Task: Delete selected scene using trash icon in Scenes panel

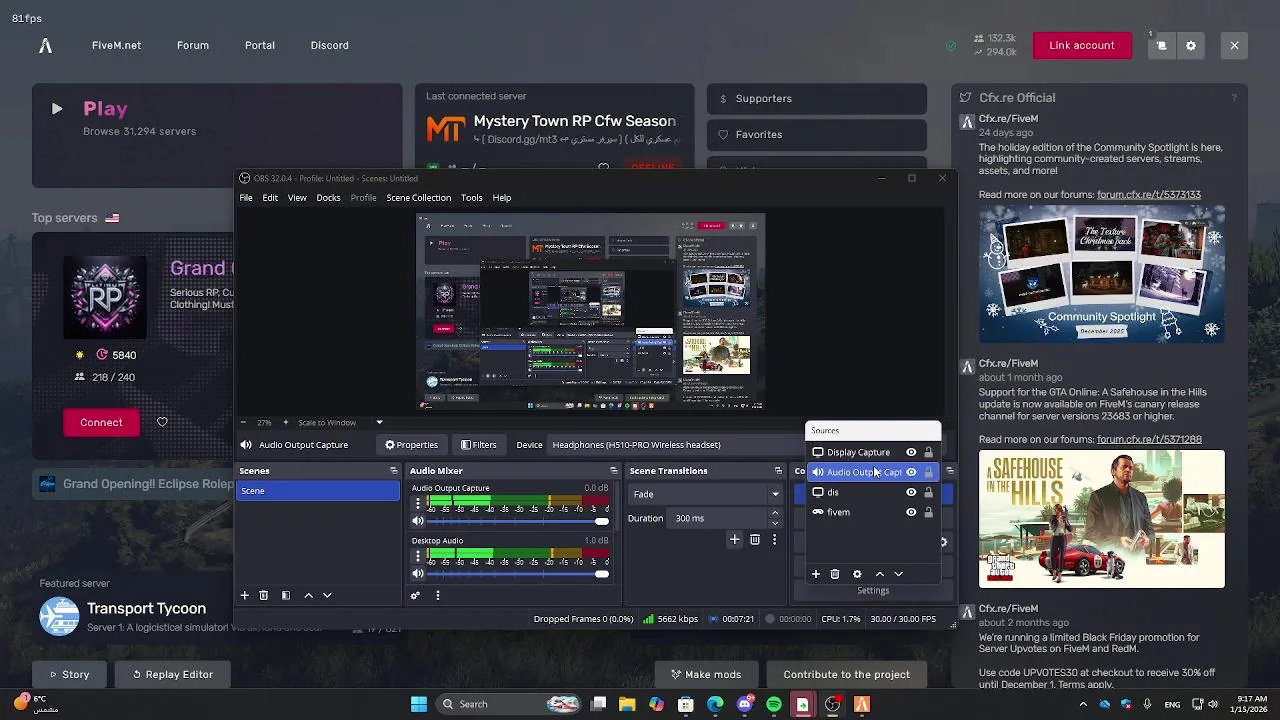Action: tap(264, 595)
